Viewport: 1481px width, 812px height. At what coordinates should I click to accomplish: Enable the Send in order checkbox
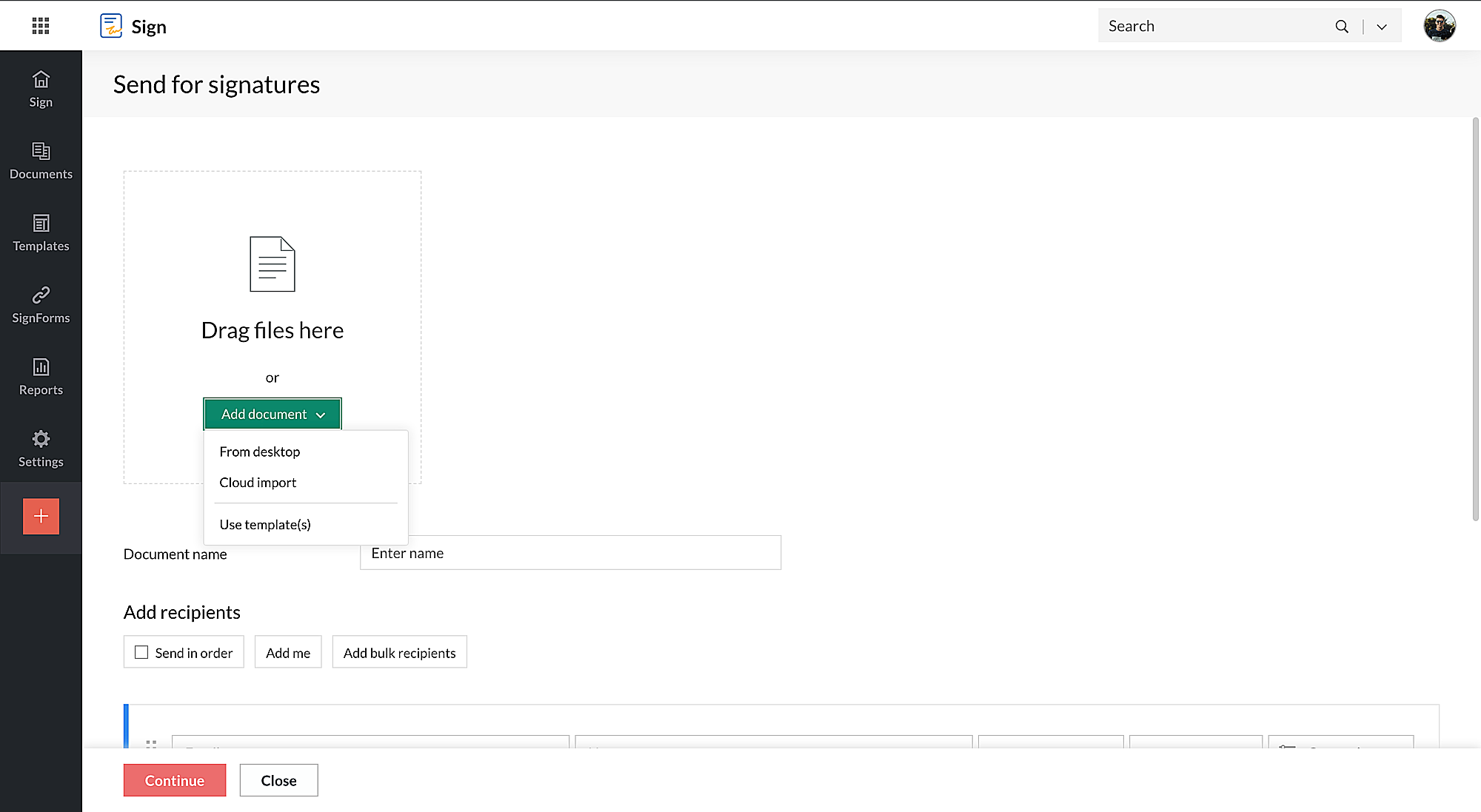coord(141,652)
